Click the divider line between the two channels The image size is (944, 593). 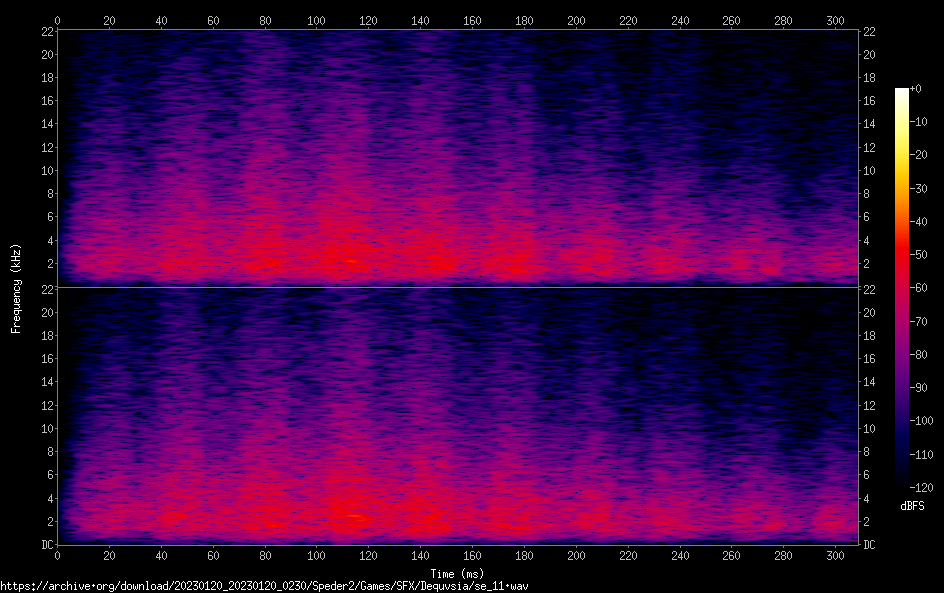tap(457, 288)
